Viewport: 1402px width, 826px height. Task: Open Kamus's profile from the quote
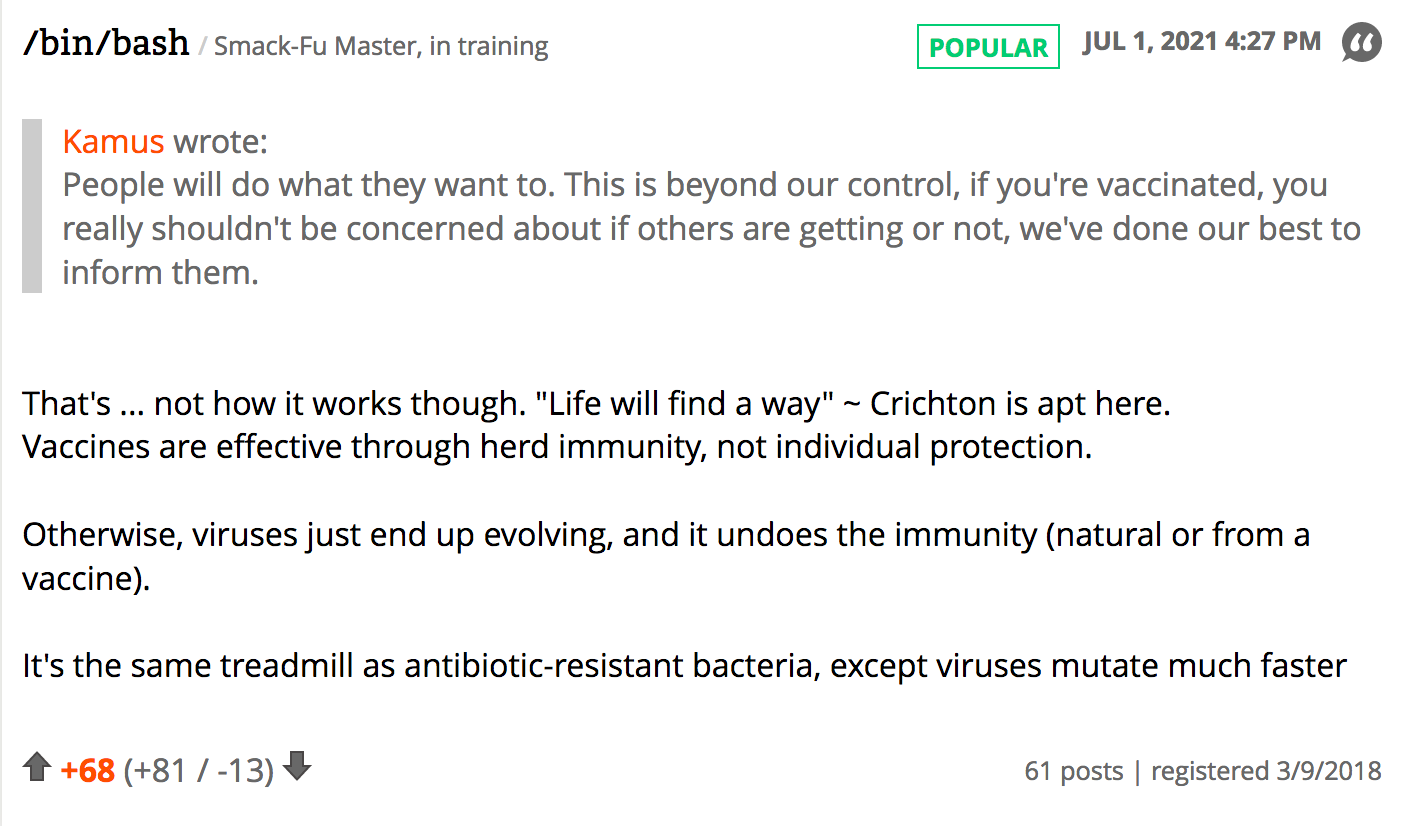coord(113,141)
